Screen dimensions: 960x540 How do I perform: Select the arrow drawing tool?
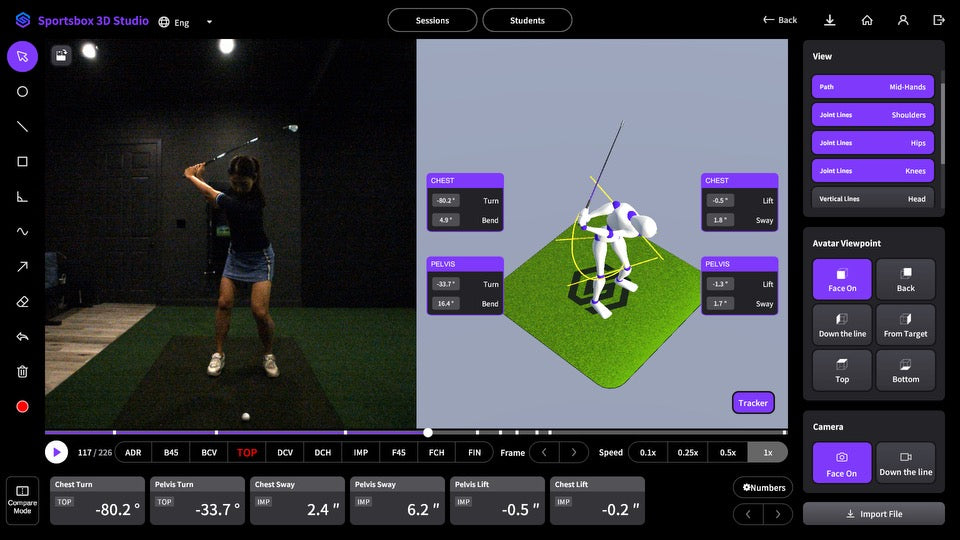coord(22,267)
